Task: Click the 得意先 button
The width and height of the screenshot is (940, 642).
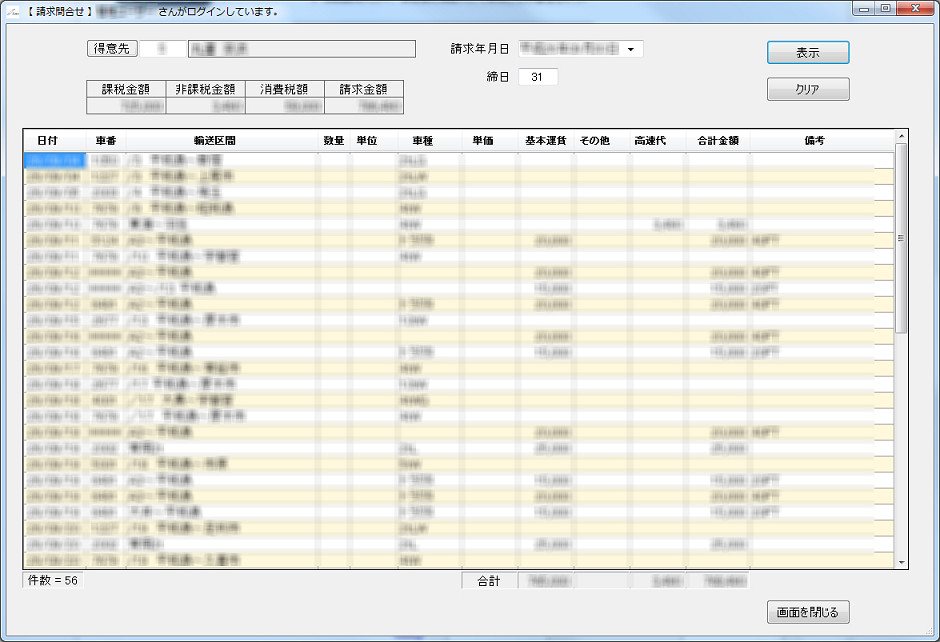Action: click(112, 49)
